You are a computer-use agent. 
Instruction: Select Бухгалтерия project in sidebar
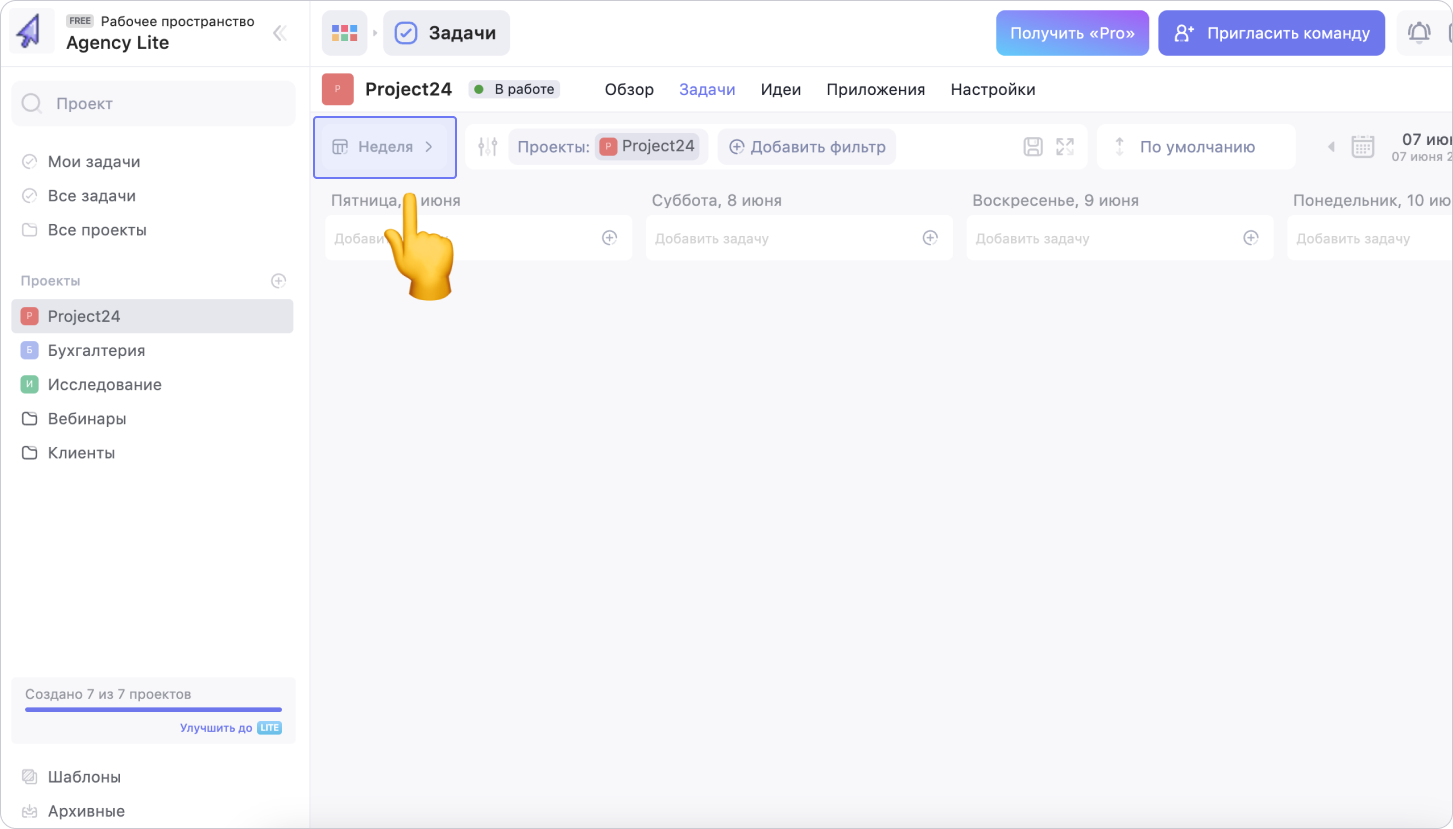(96, 350)
